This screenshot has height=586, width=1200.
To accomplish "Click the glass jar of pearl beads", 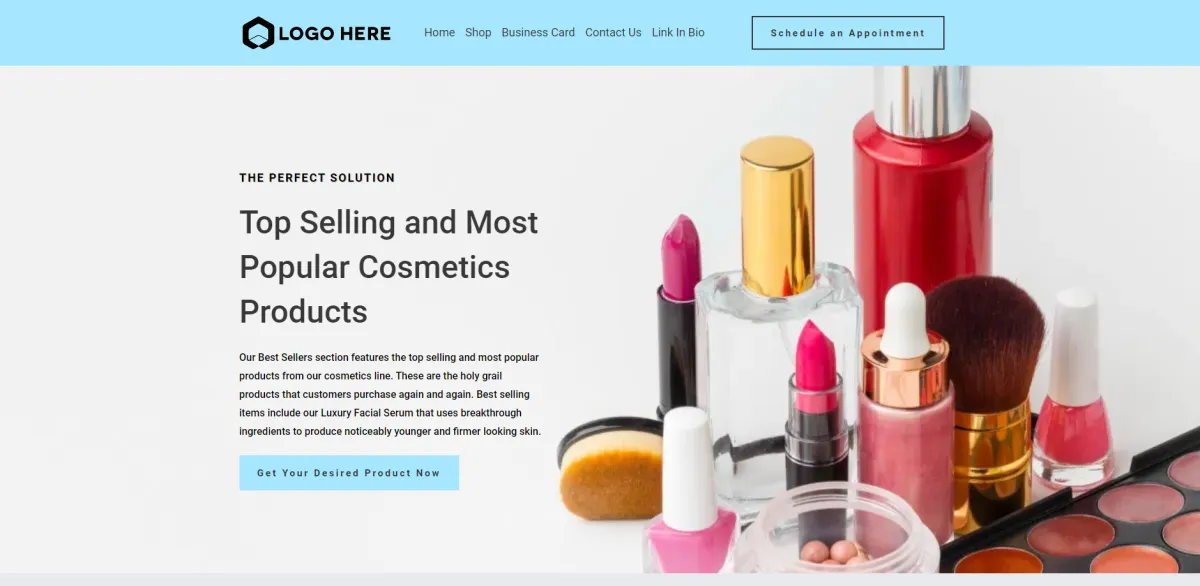I will (836, 530).
